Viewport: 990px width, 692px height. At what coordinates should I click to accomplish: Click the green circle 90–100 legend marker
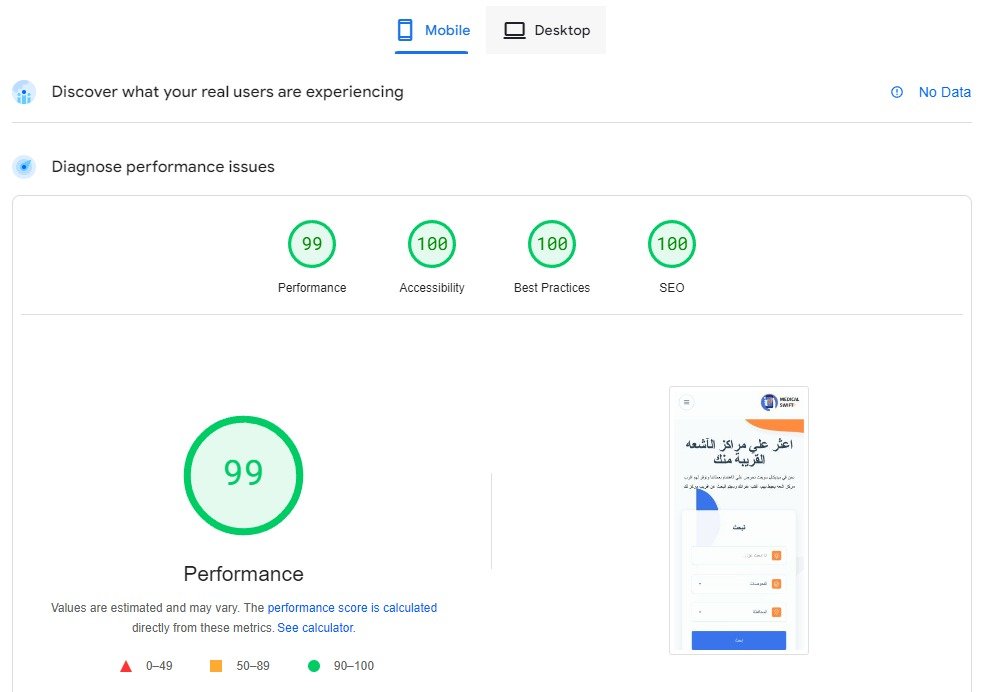click(x=314, y=666)
